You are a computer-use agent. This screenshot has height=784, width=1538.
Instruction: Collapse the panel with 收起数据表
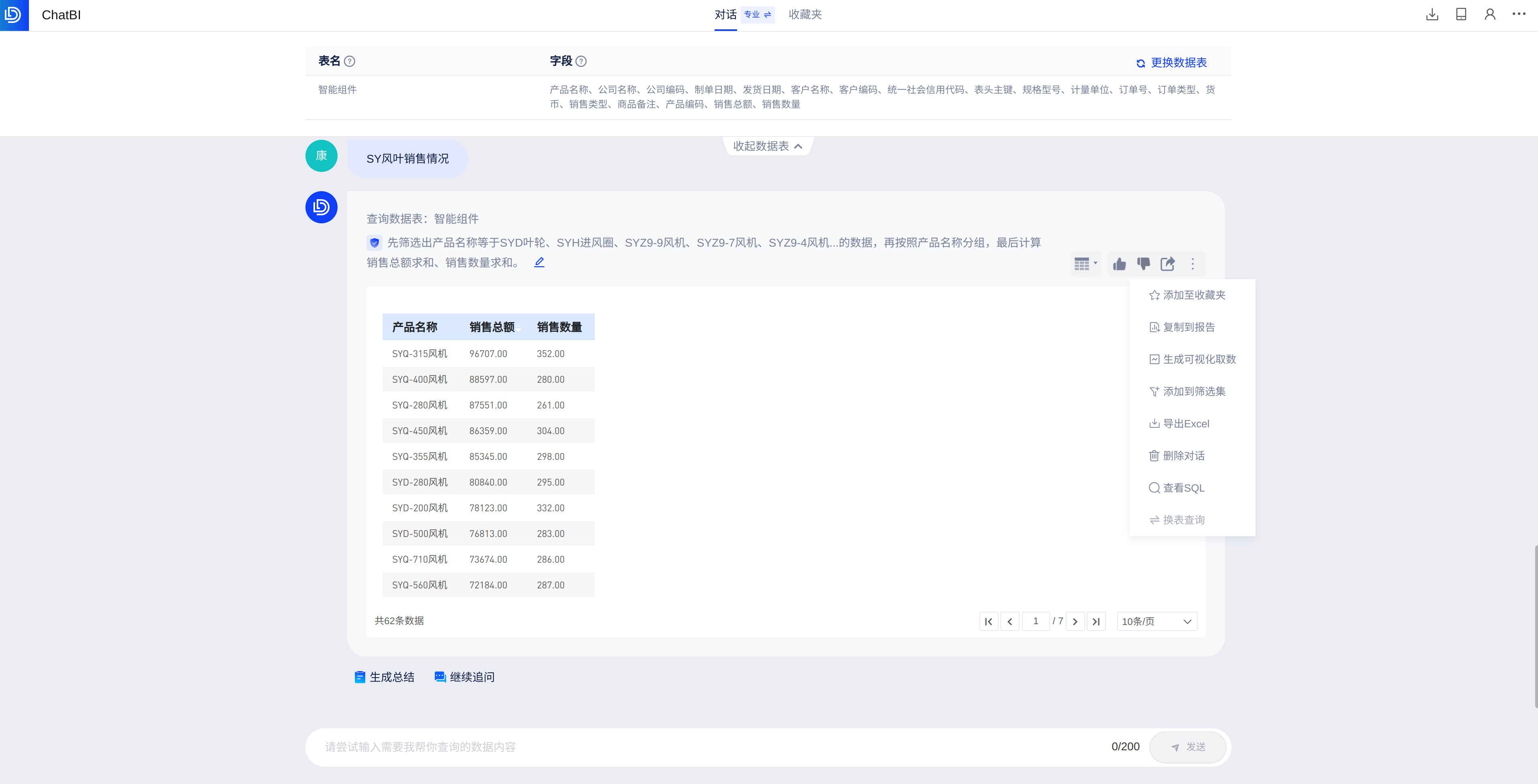pyautogui.click(x=767, y=146)
